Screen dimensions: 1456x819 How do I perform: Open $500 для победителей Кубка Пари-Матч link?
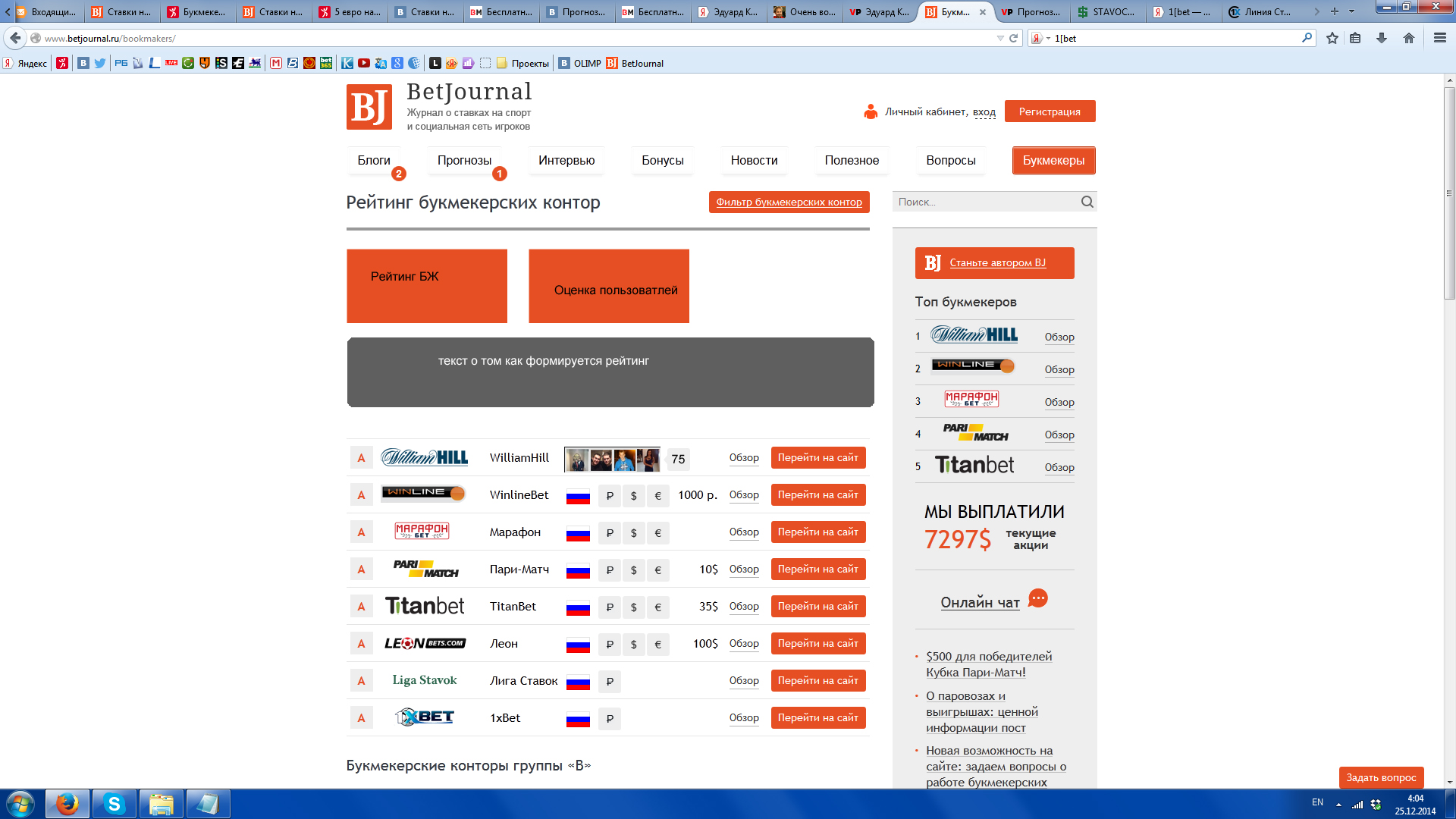tap(989, 664)
